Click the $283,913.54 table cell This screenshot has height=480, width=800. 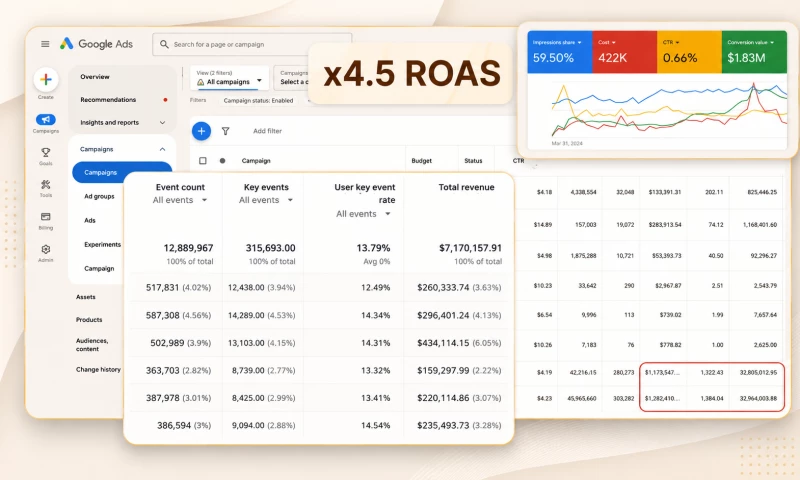point(665,224)
